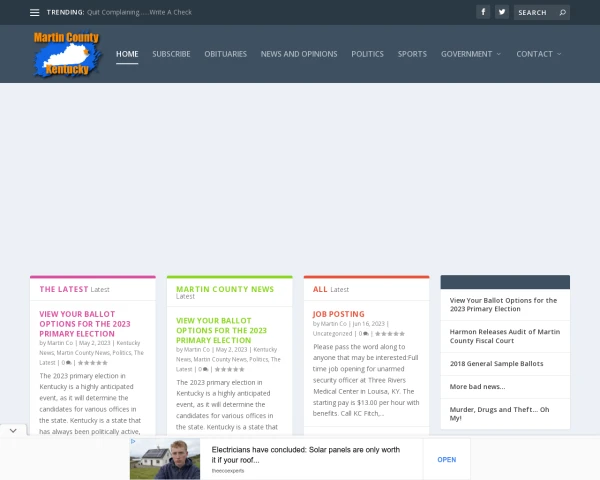
Task: Open trending story Quit Complaining Write A Check
Action: pos(139,12)
